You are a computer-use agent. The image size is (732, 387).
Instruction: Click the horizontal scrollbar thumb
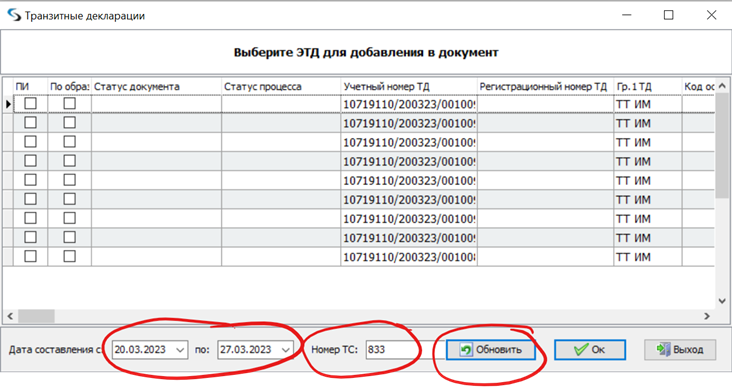point(36,316)
